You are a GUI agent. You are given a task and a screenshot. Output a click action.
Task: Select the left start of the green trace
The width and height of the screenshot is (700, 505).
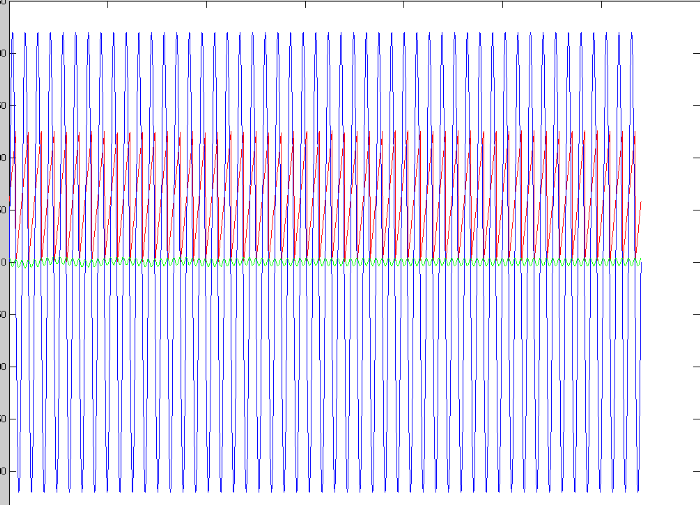[x=12, y=262]
